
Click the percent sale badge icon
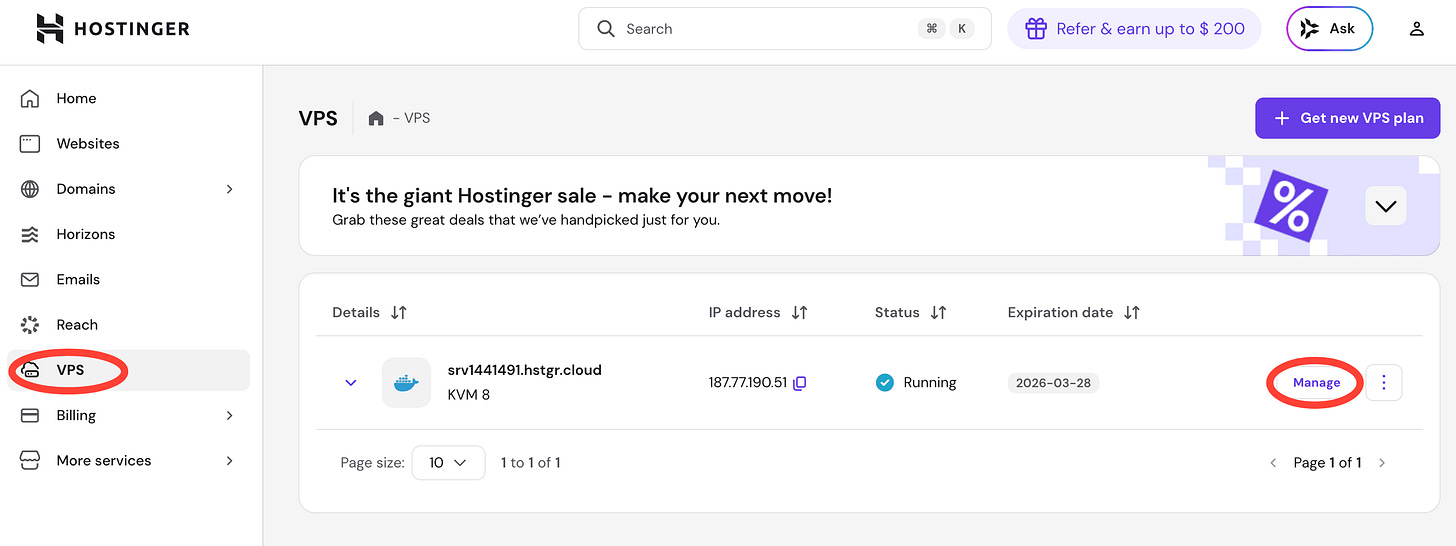1289,206
